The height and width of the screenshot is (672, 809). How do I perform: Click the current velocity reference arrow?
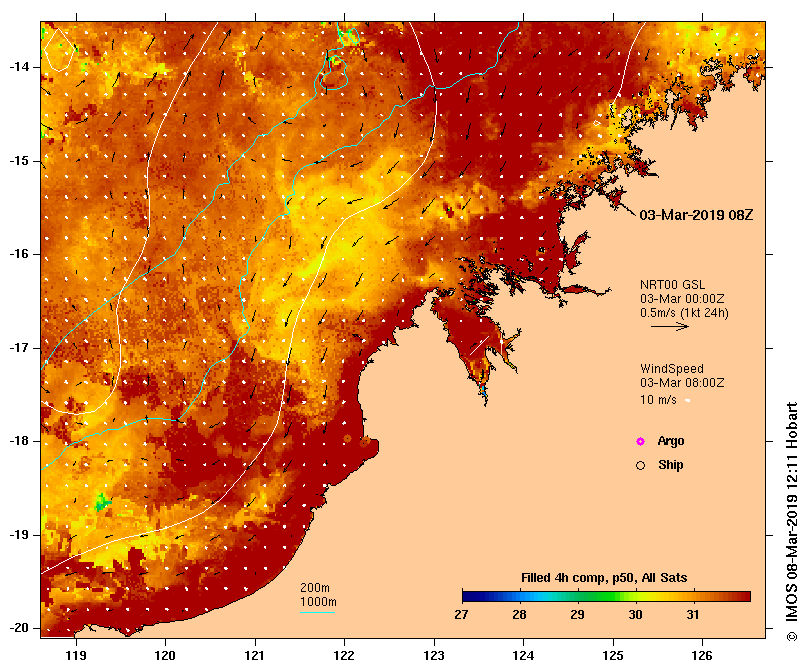pos(670,326)
